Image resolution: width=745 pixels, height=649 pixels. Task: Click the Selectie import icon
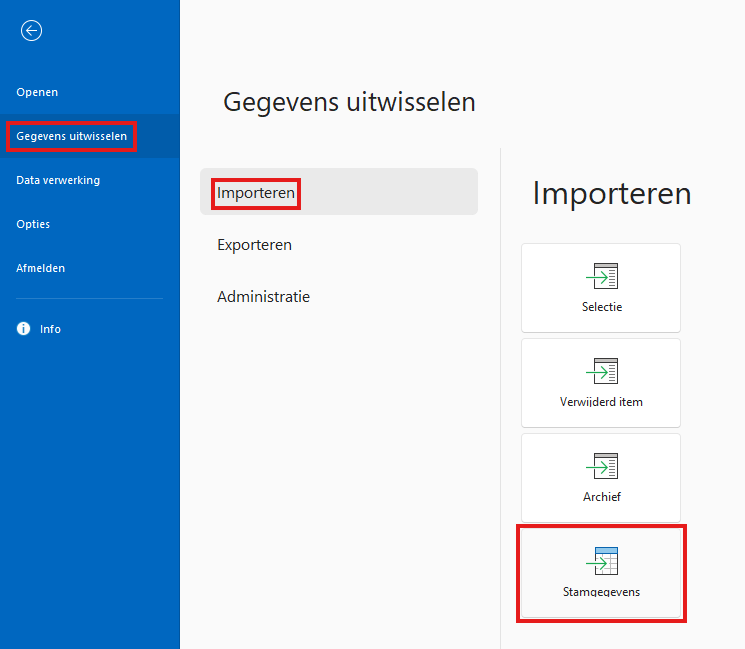pos(602,276)
